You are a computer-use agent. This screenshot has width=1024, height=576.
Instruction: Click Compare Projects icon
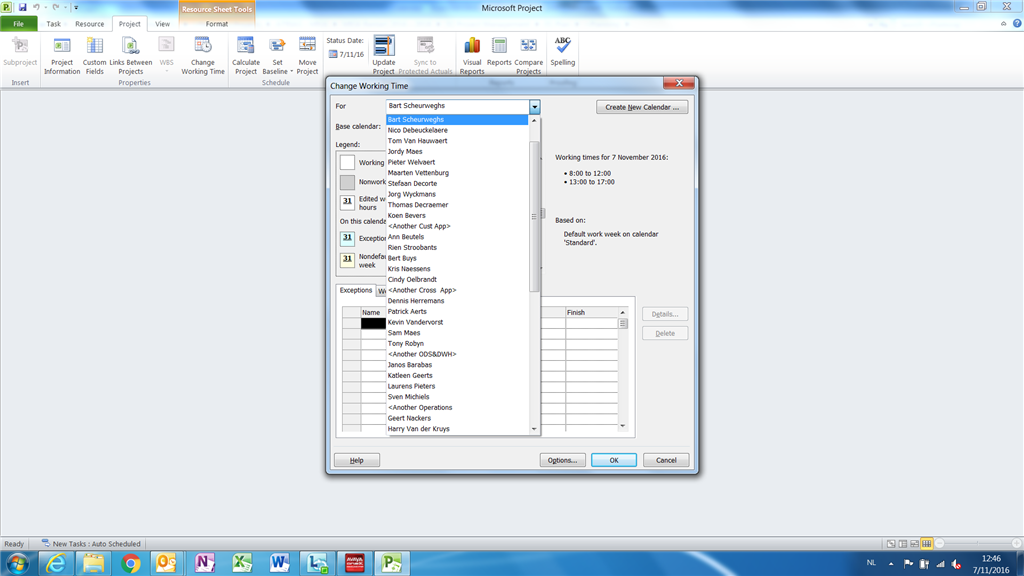click(x=528, y=56)
